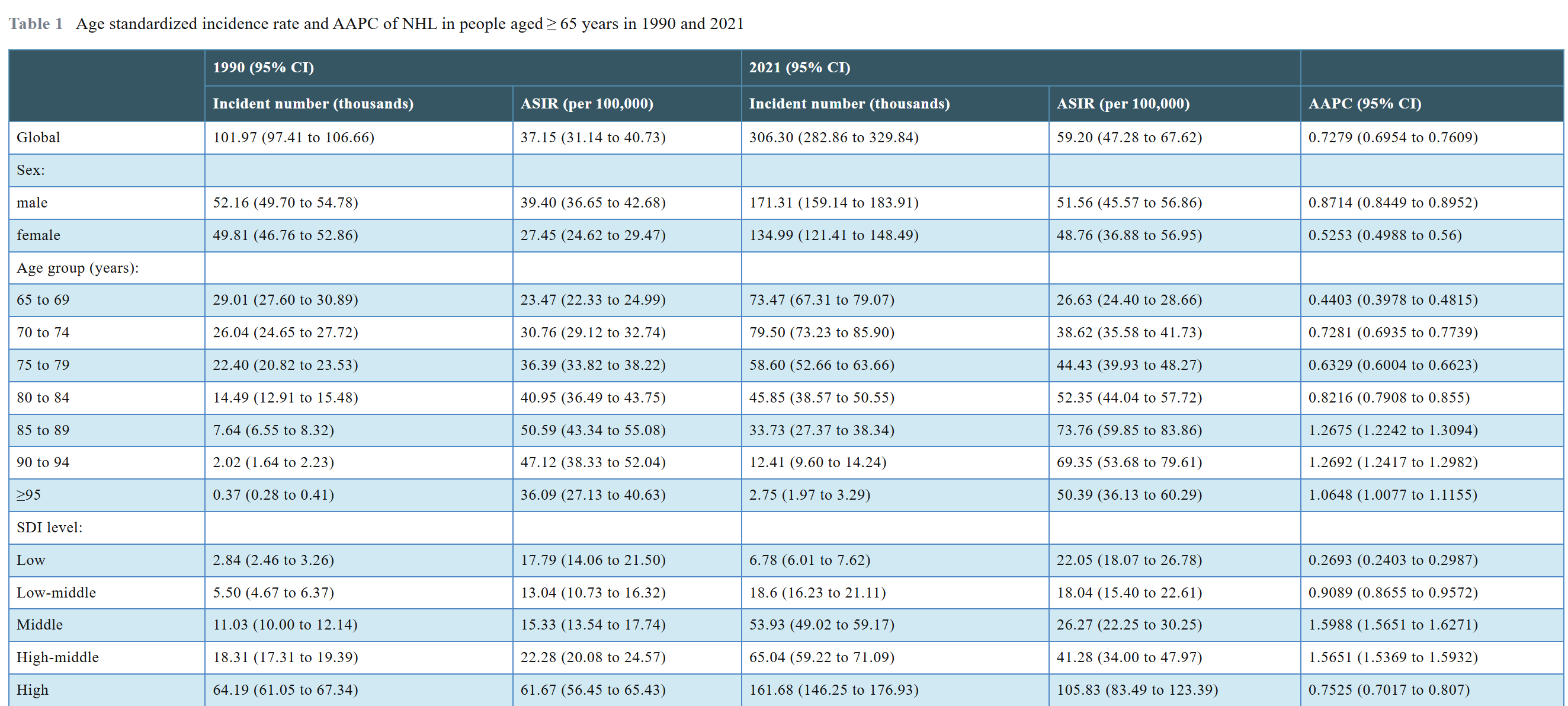The height and width of the screenshot is (706, 1568).
Task: Select the male row label
Action: [x=31, y=203]
